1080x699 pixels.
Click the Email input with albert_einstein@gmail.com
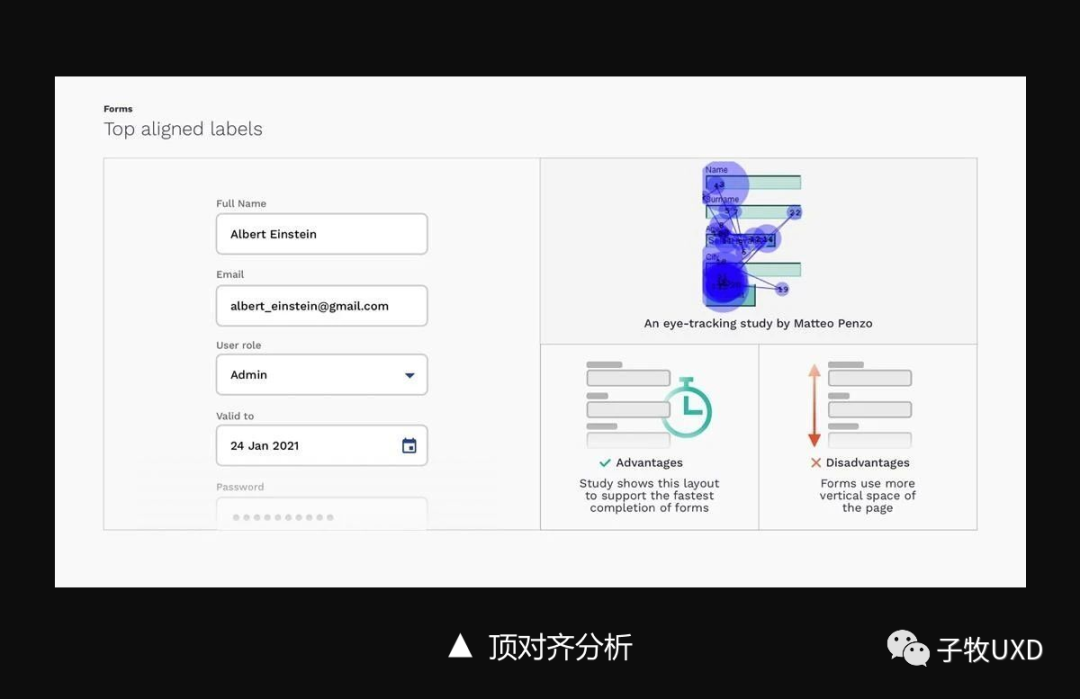coord(322,306)
